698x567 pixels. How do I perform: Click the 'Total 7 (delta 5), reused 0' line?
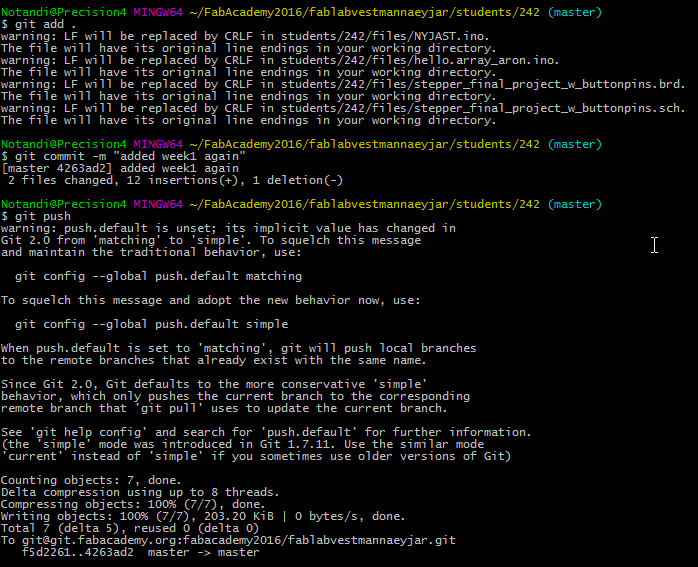130,528
